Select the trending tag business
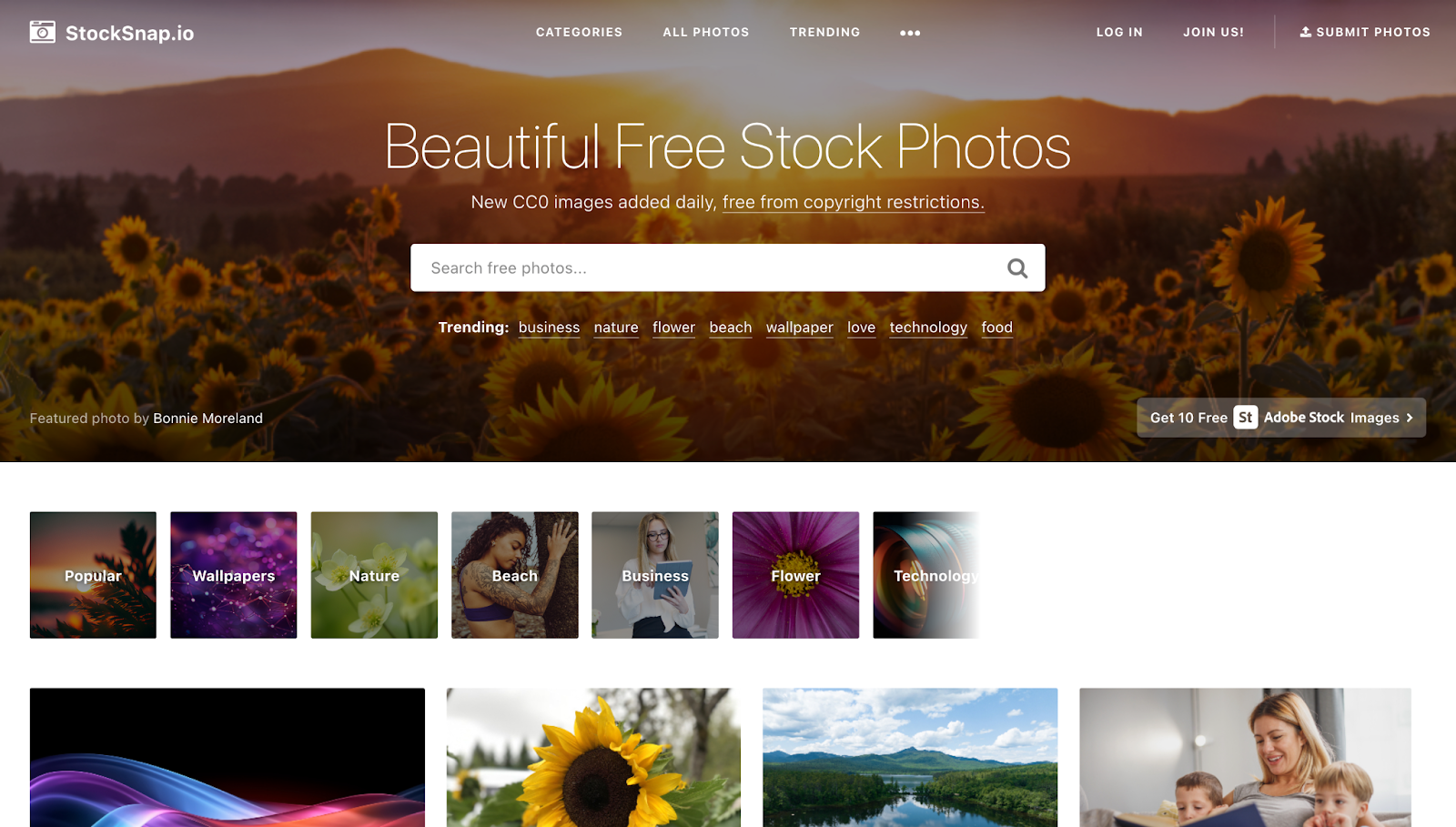This screenshot has height=827, width=1456. click(x=549, y=328)
